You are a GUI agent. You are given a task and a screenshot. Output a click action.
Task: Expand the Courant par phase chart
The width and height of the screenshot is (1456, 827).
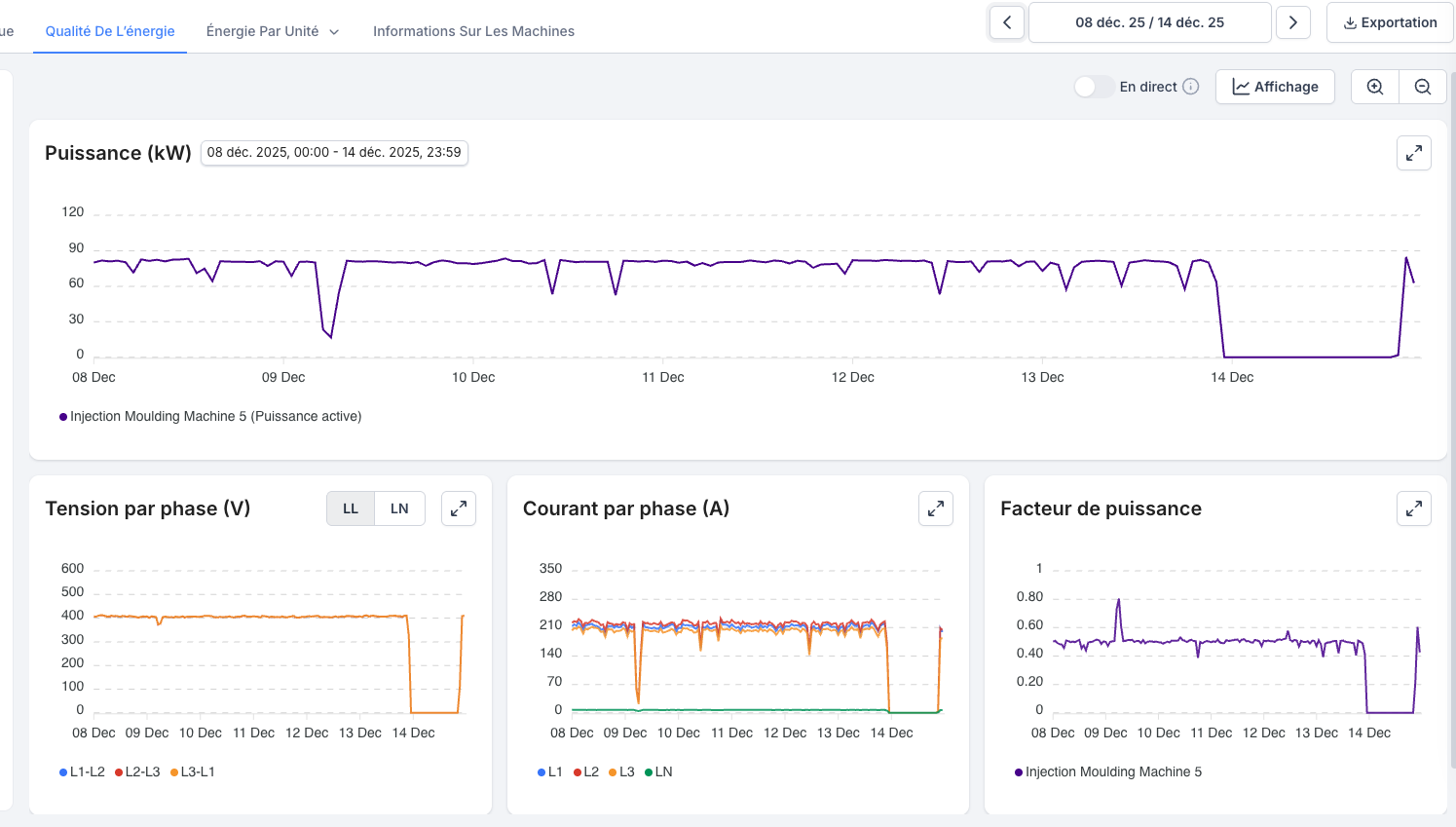[935, 508]
